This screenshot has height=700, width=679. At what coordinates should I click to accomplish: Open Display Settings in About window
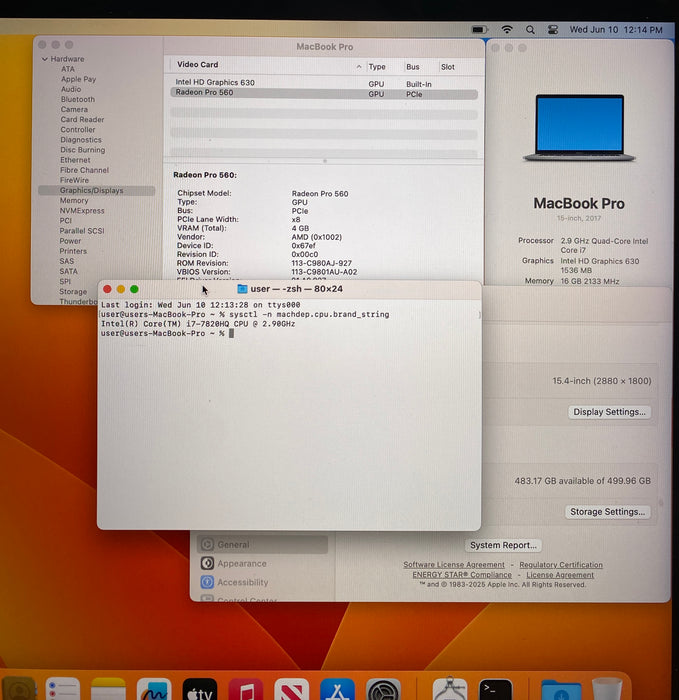(x=609, y=412)
